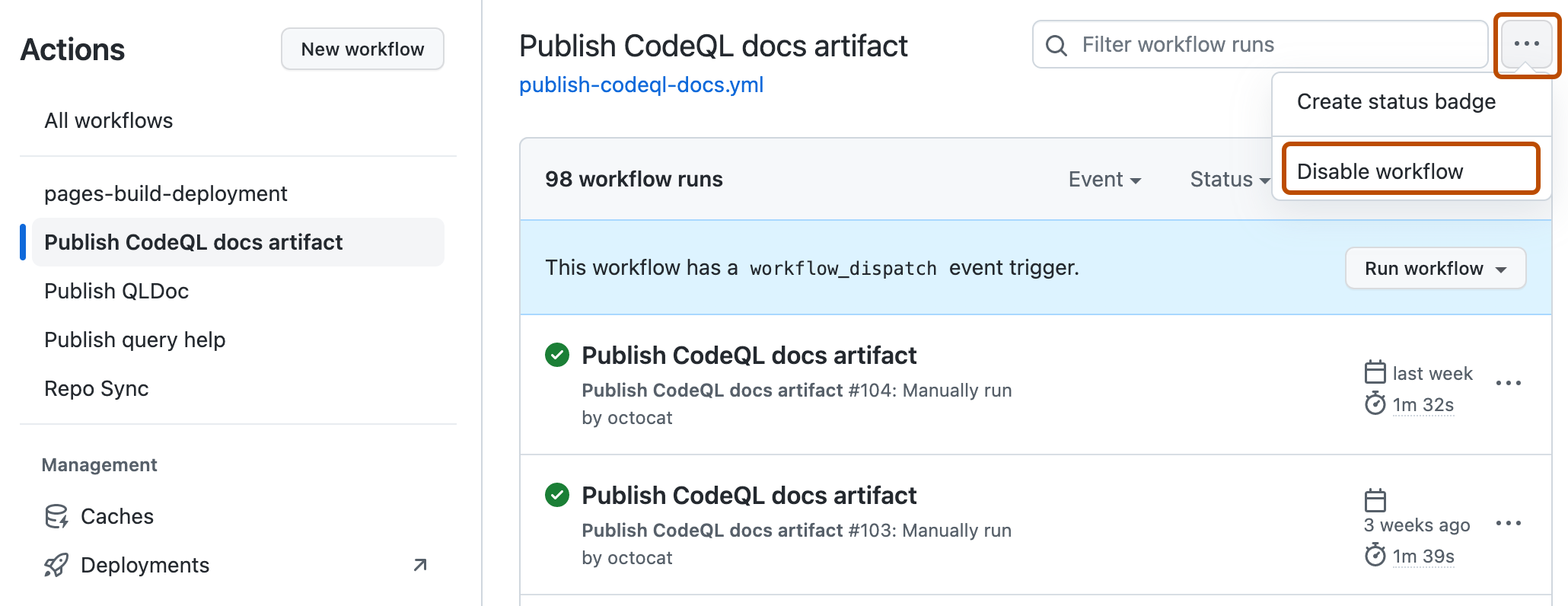1568x606 pixels.
Task: Open the publish-codeql-docs.yml file link
Action: [x=641, y=85]
